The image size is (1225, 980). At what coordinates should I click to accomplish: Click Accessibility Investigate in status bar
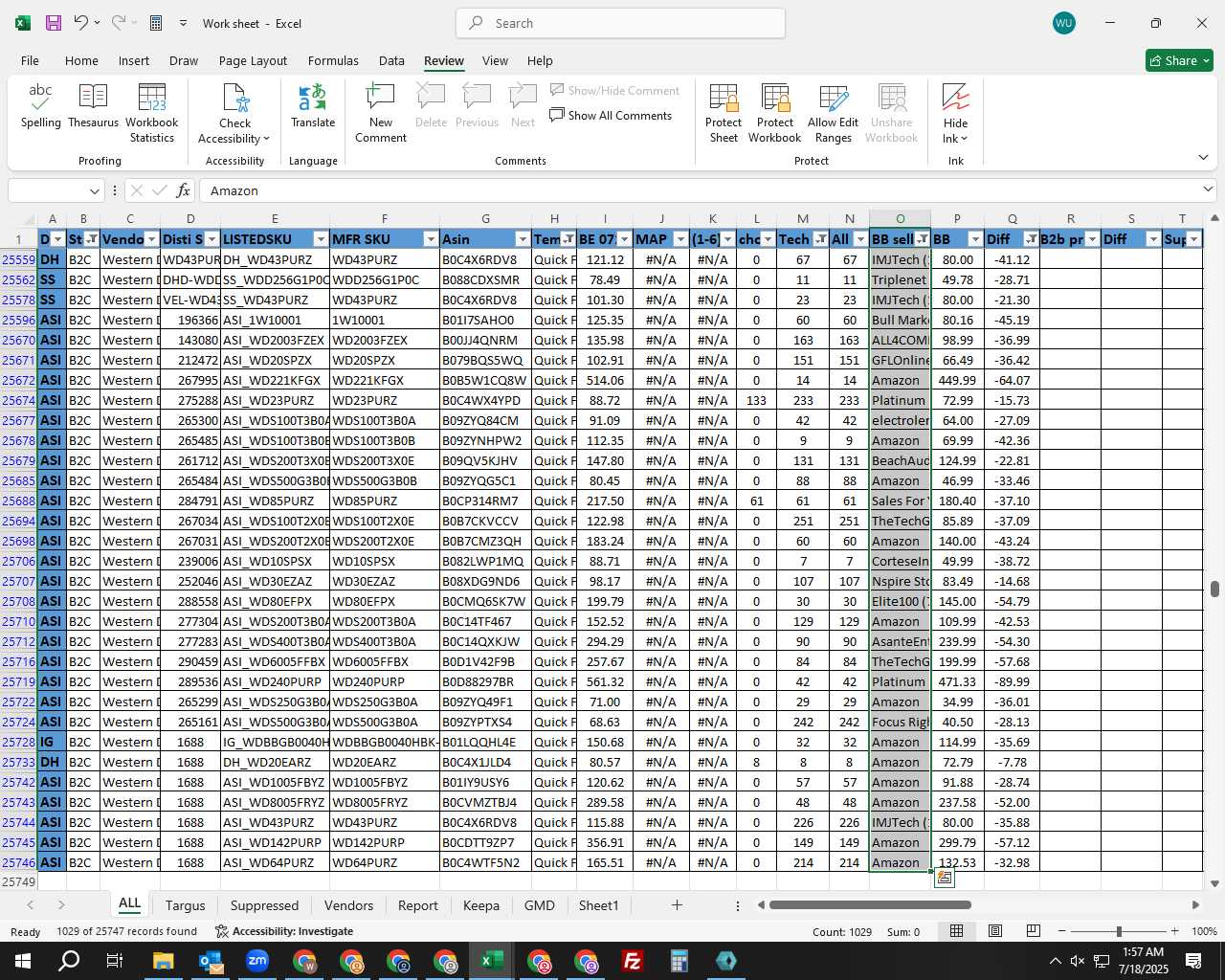[284, 931]
